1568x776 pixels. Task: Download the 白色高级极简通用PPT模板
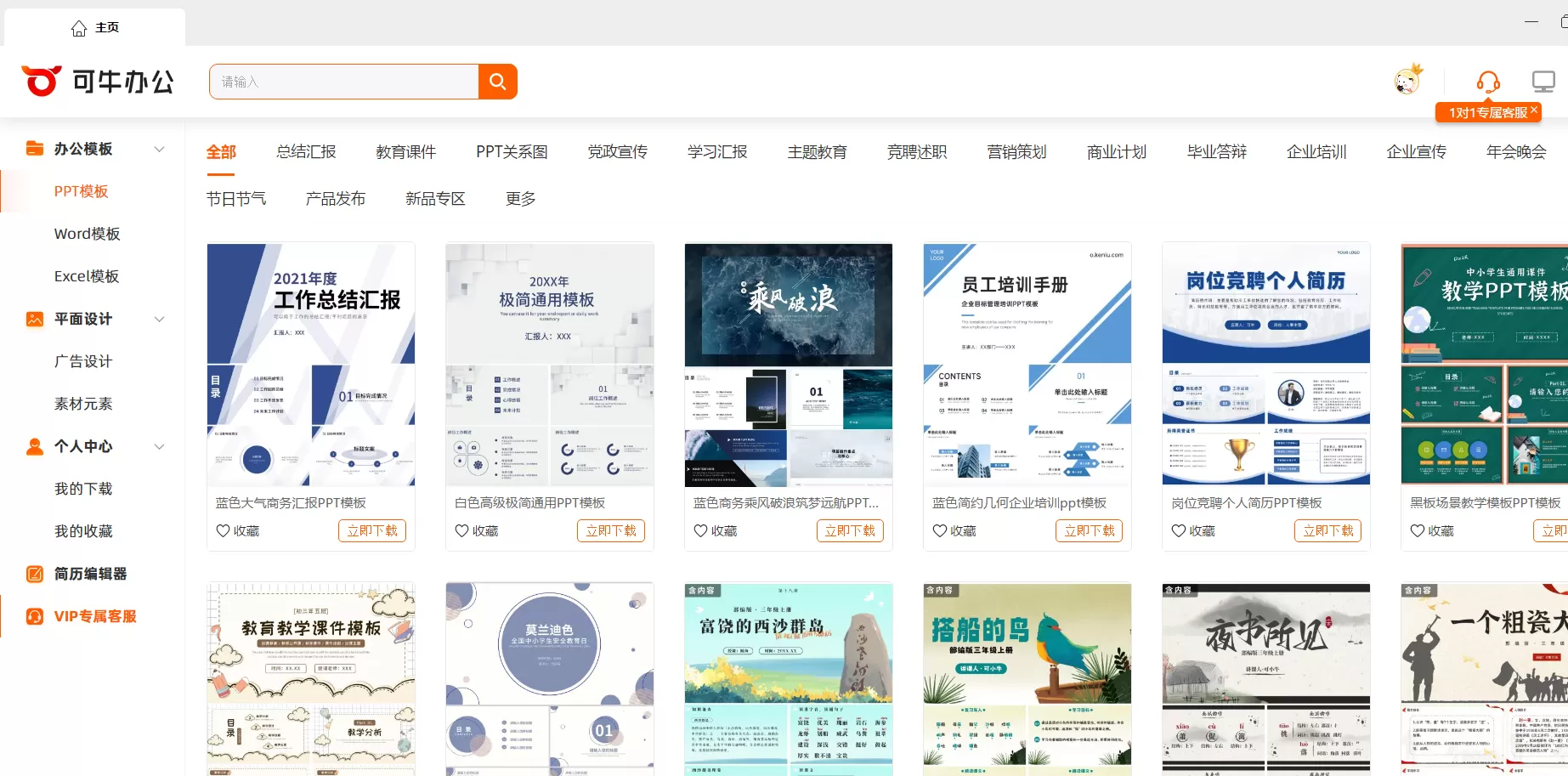click(x=611, y=530)
